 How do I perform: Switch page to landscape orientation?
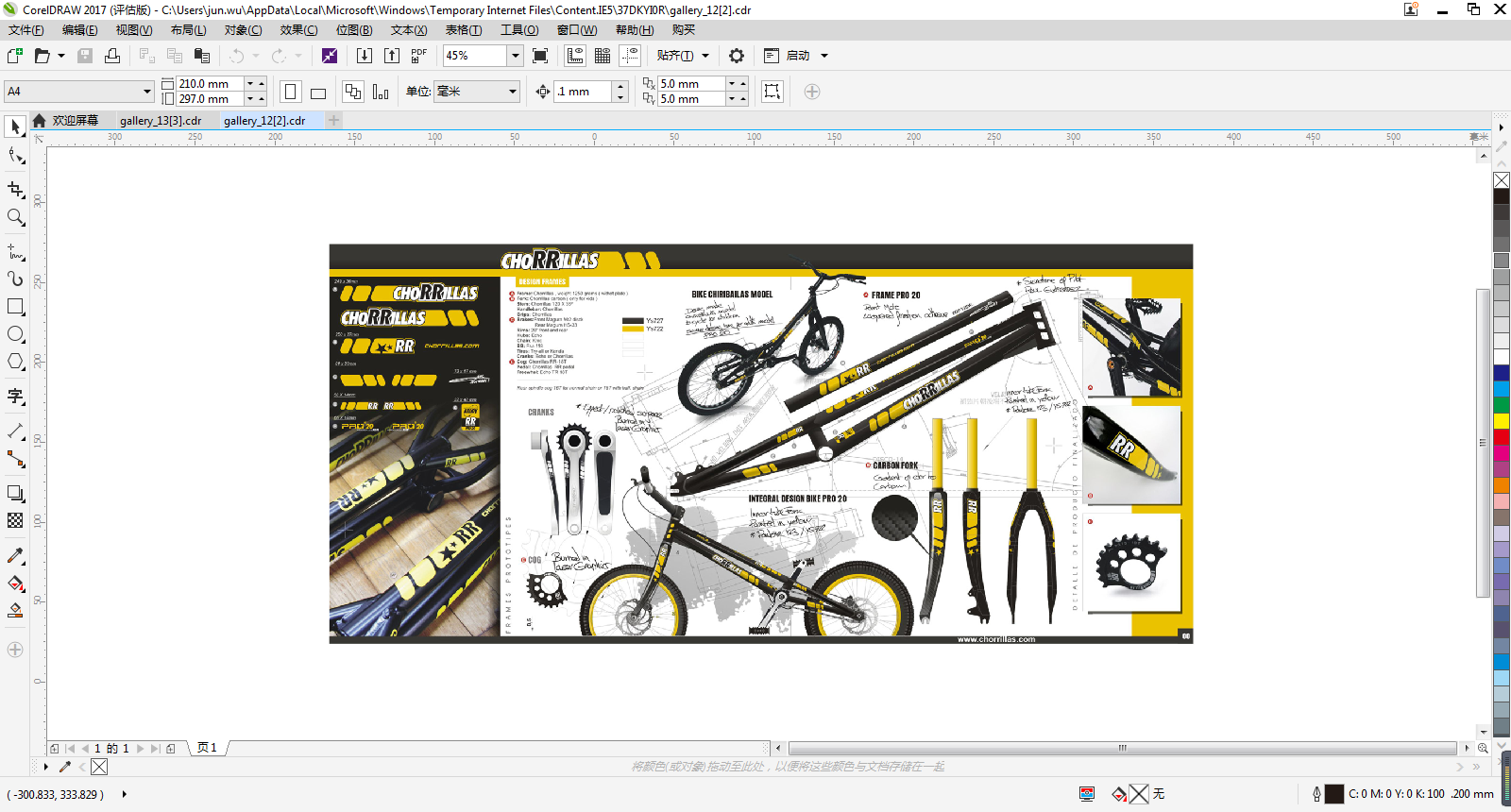(318, 92)
